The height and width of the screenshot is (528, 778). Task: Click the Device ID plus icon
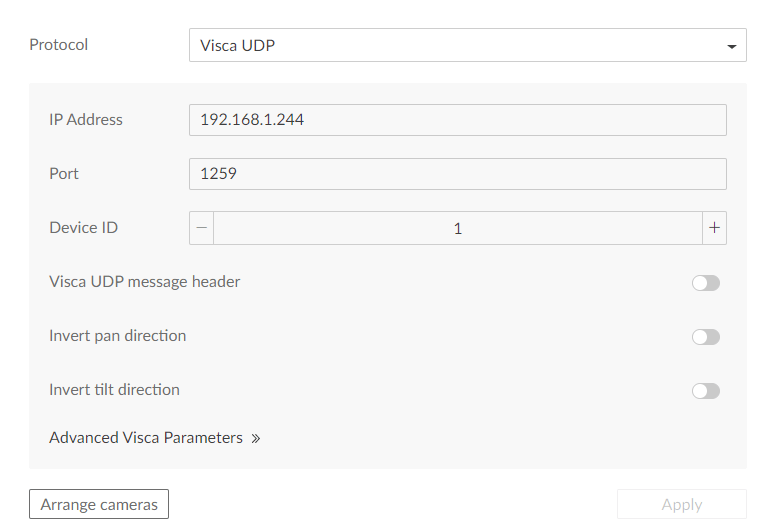pos(714,228)
